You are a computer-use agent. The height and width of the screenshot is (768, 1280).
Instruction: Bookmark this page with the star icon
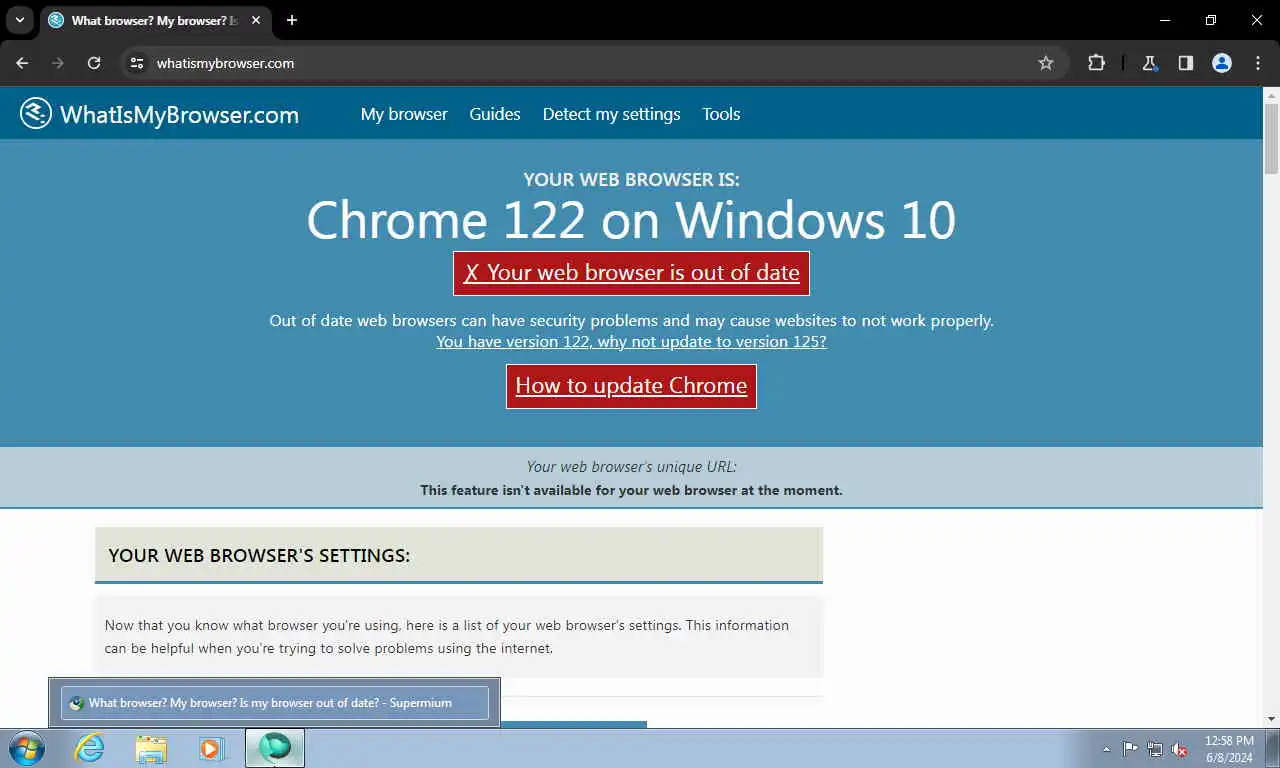coord(1046,63)
